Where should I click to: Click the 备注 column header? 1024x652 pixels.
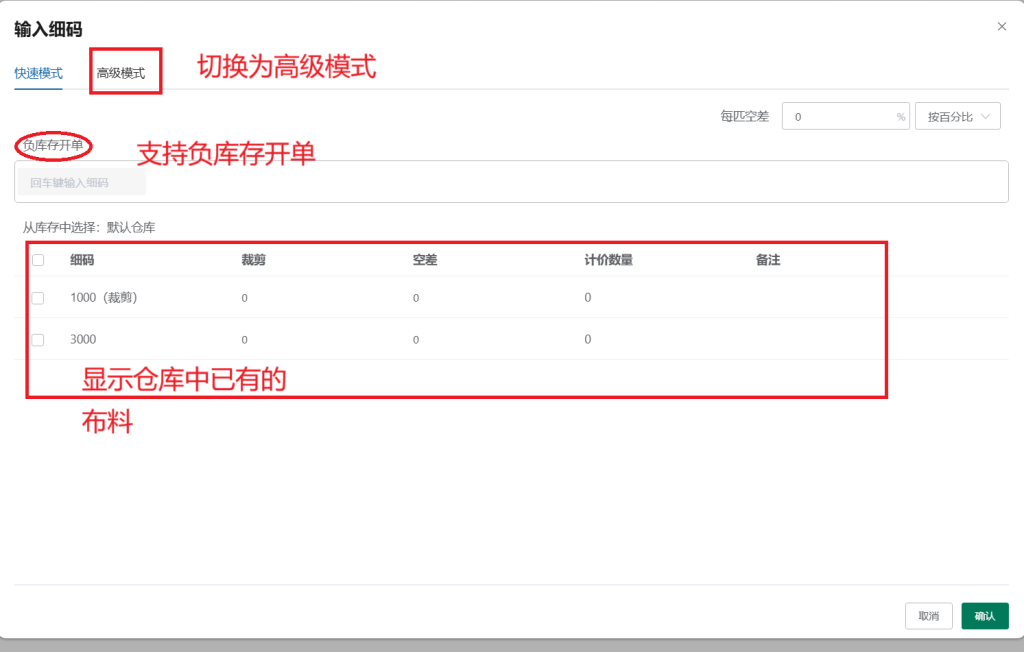pyautogui.click(x=768, y=260)
